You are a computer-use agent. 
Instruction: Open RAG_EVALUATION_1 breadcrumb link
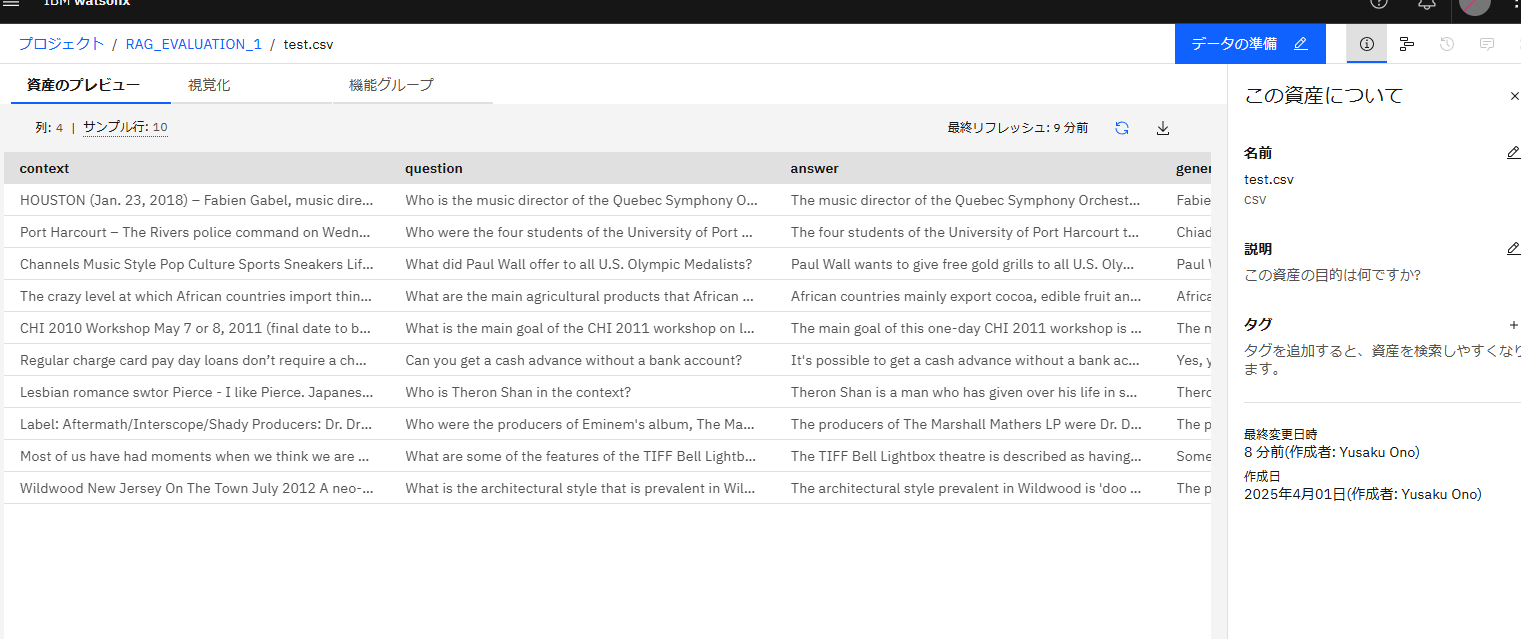[194, 44]
